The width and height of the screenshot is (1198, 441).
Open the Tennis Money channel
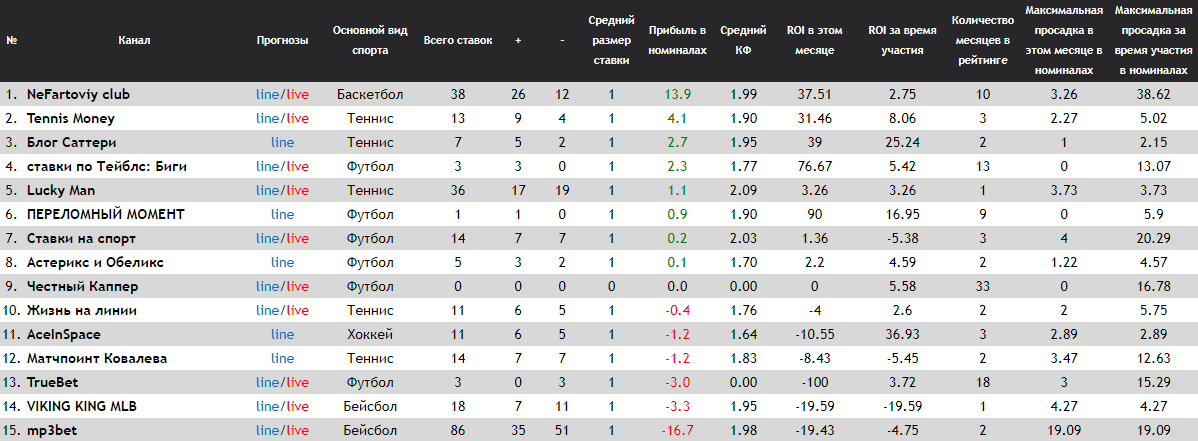click(71, 119)
